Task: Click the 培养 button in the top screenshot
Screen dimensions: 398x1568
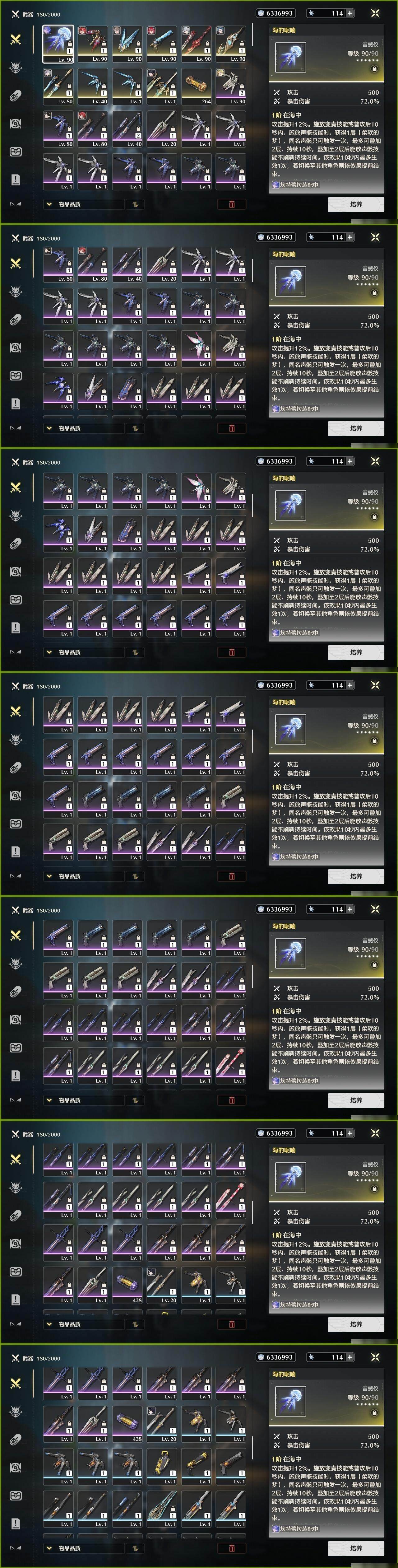Action: (x=356, y=204)
